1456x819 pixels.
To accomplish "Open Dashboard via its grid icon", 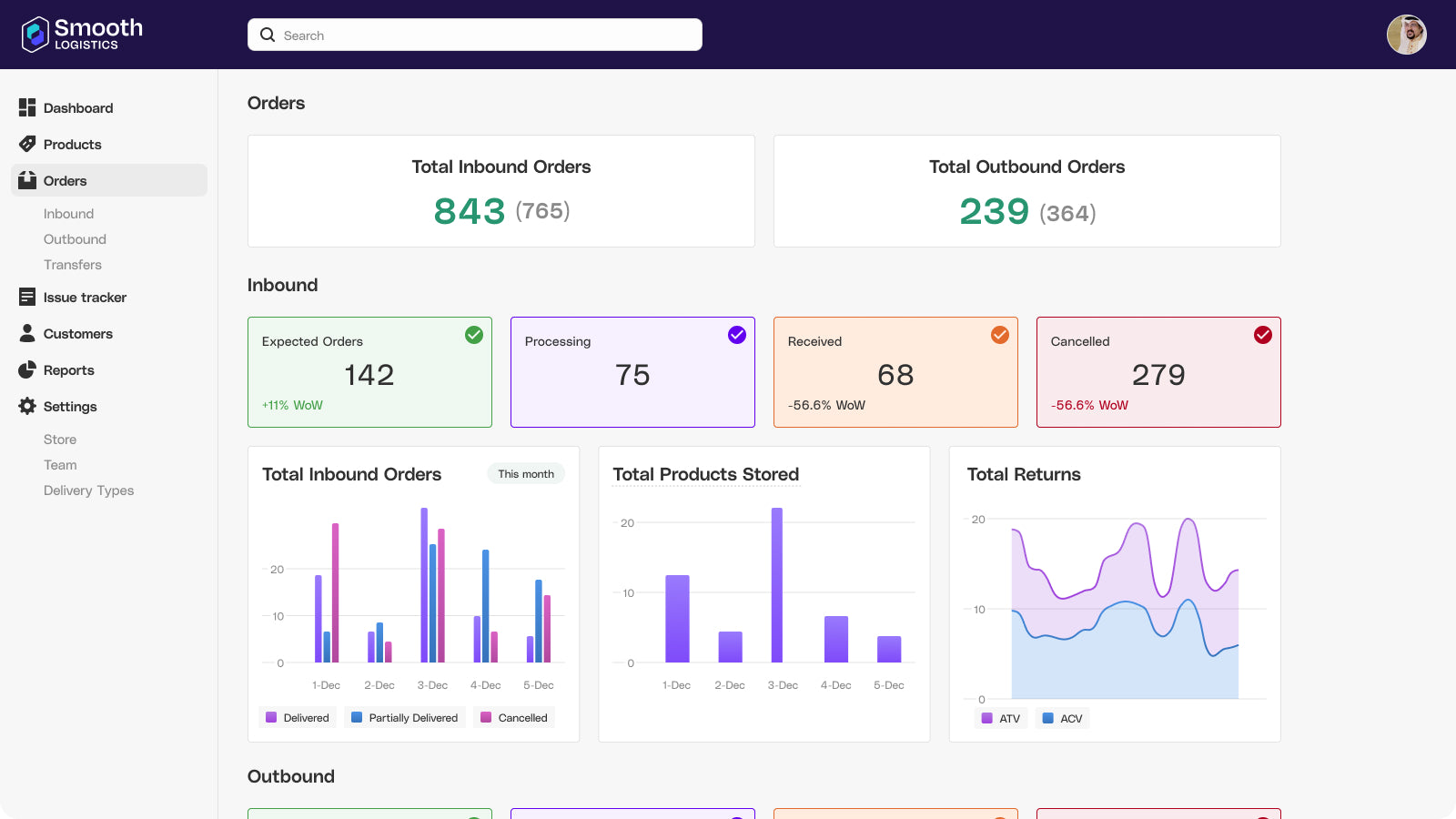I will click(x=27, y=107).
